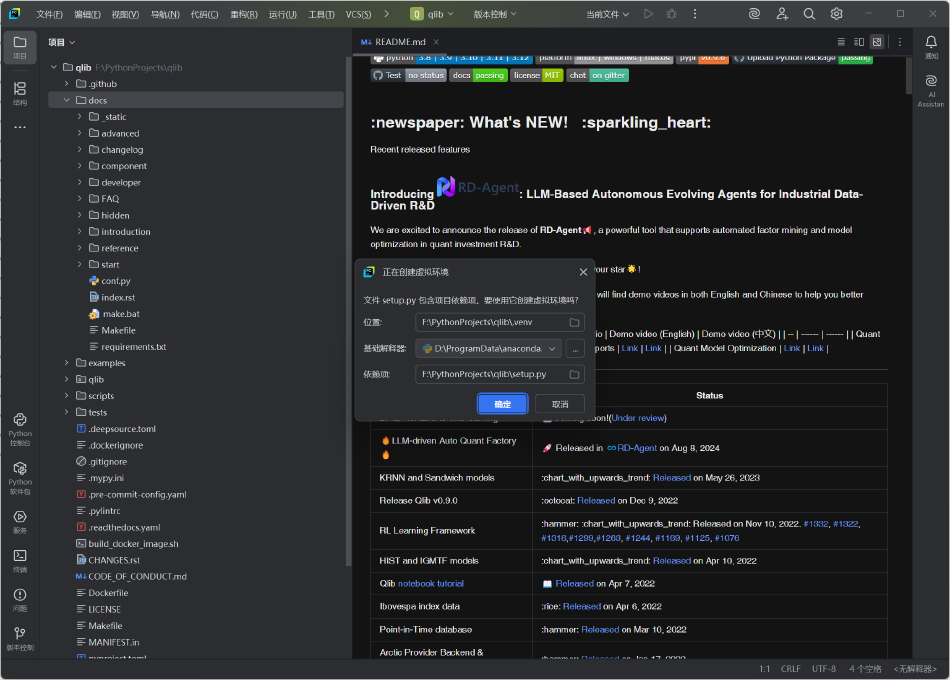Expand the examples folder
This screenshot has width=950, height=680.
[67, 362]
